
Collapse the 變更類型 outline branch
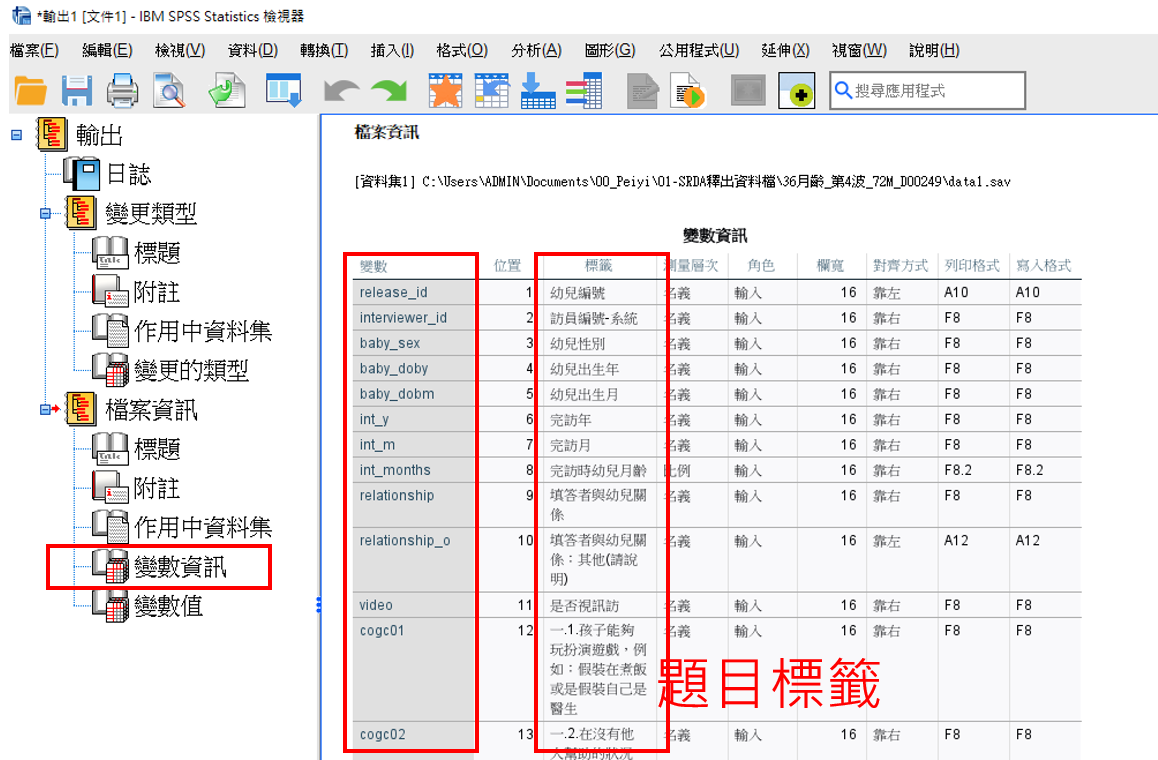pyautogui.click(x=45, y=213)
